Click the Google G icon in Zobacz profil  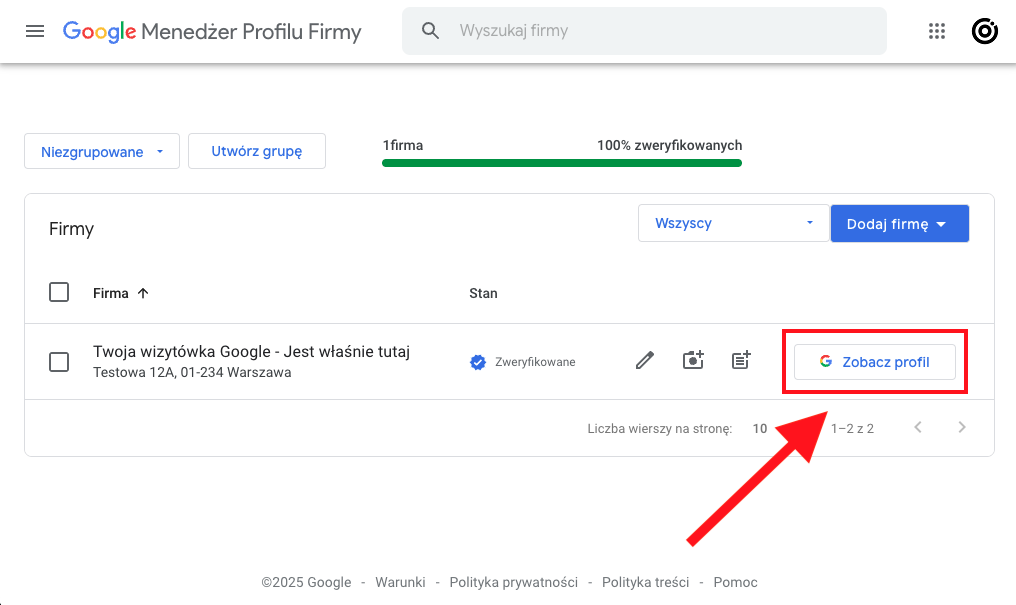(x=826, y=361)
